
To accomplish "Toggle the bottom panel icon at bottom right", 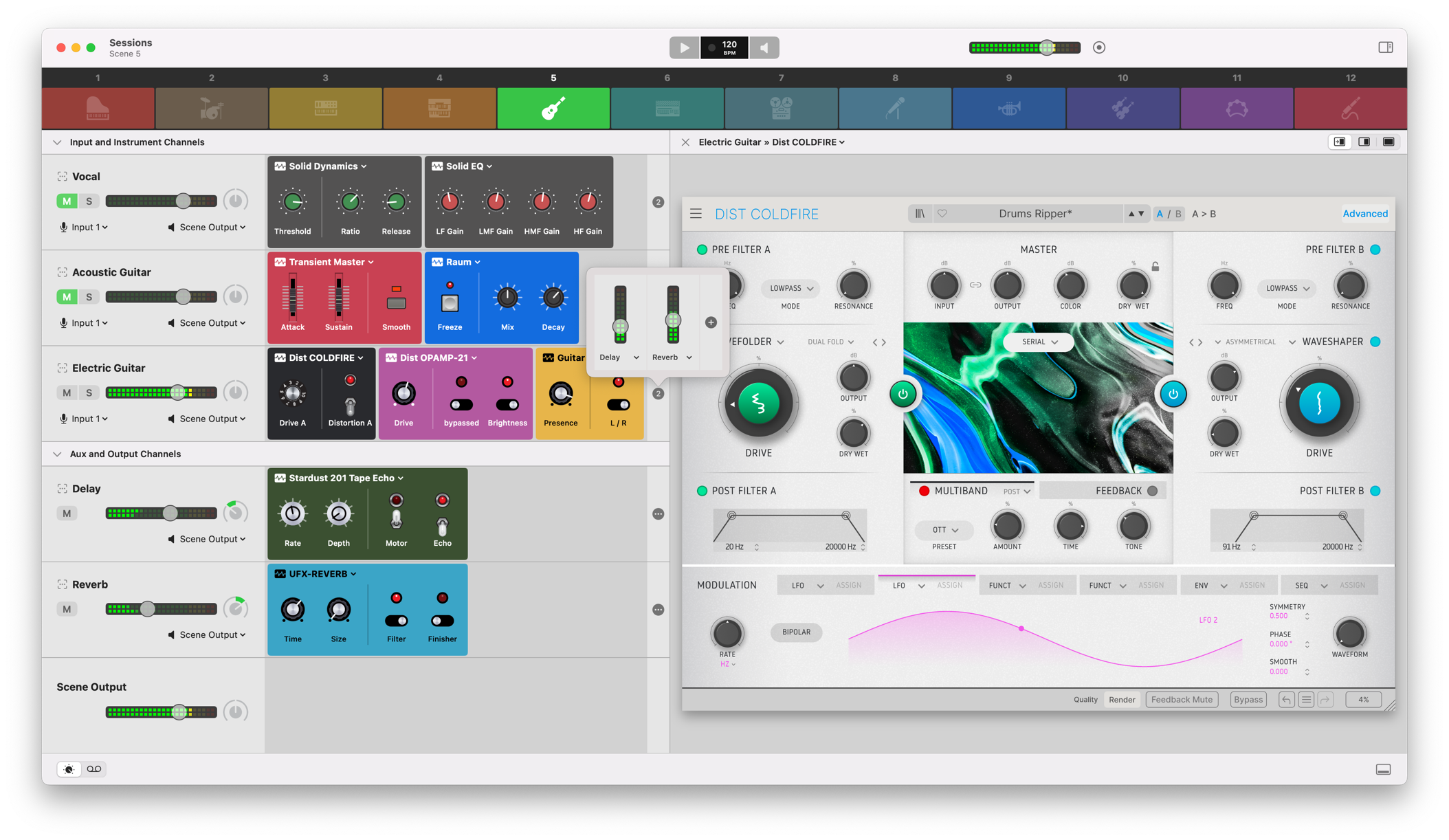I will tap(1384, 769).
